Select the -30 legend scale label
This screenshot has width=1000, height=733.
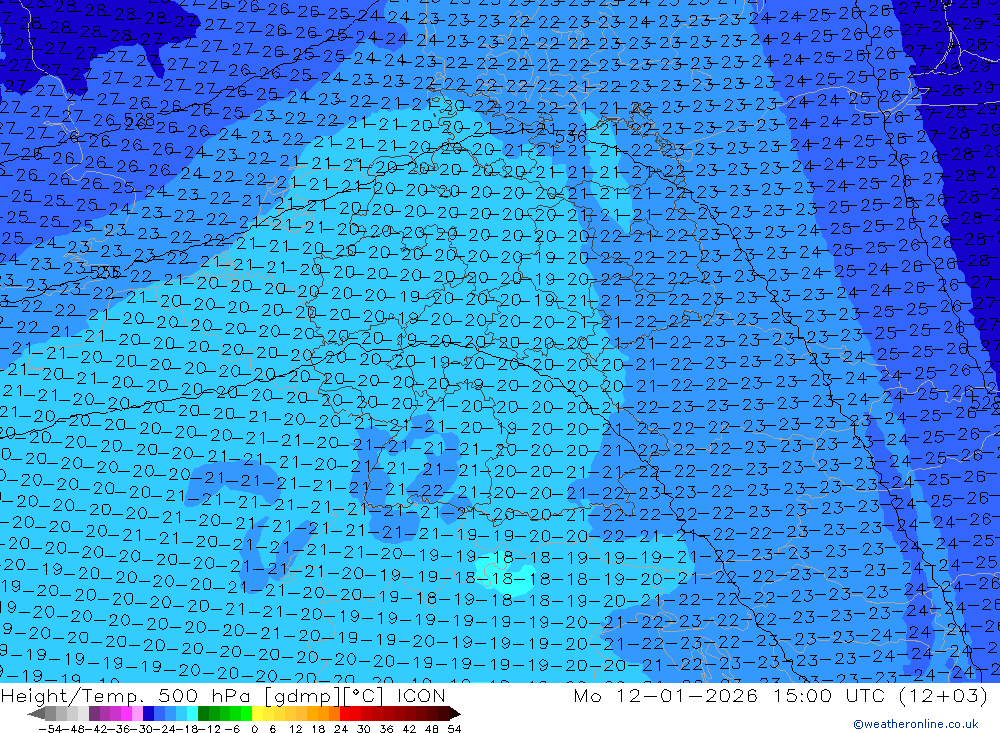click(x=142, y=729)
